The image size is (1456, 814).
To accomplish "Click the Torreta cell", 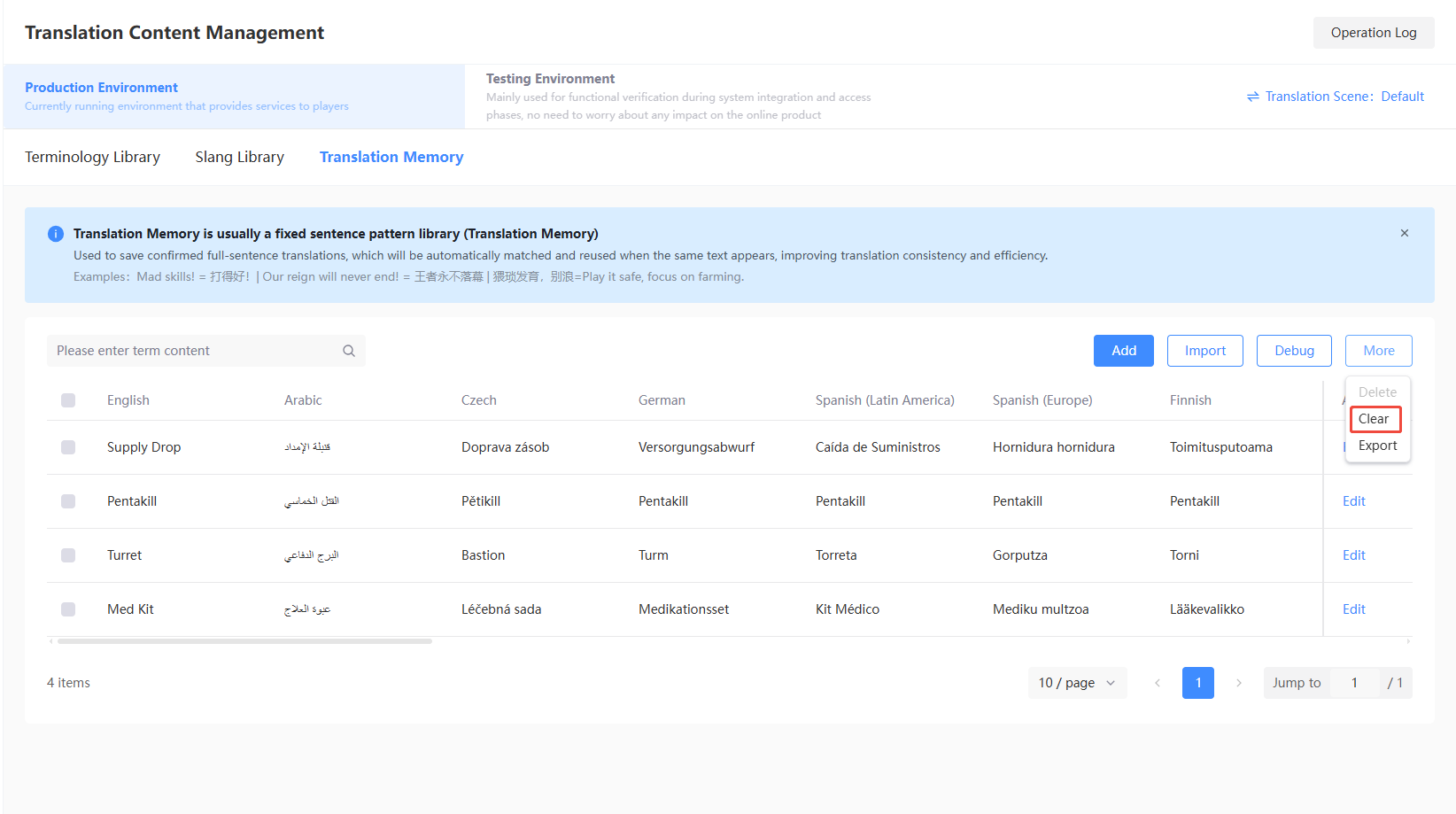I will [x=836, y=555].
